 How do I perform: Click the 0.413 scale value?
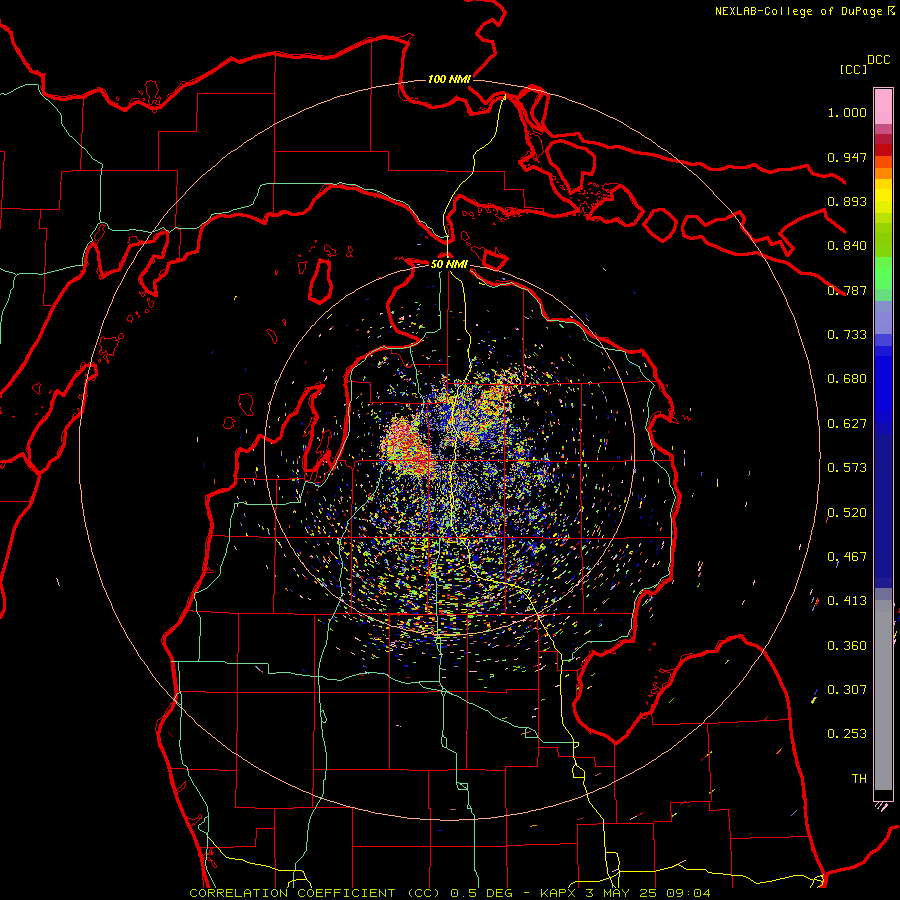tap(847, 601)
